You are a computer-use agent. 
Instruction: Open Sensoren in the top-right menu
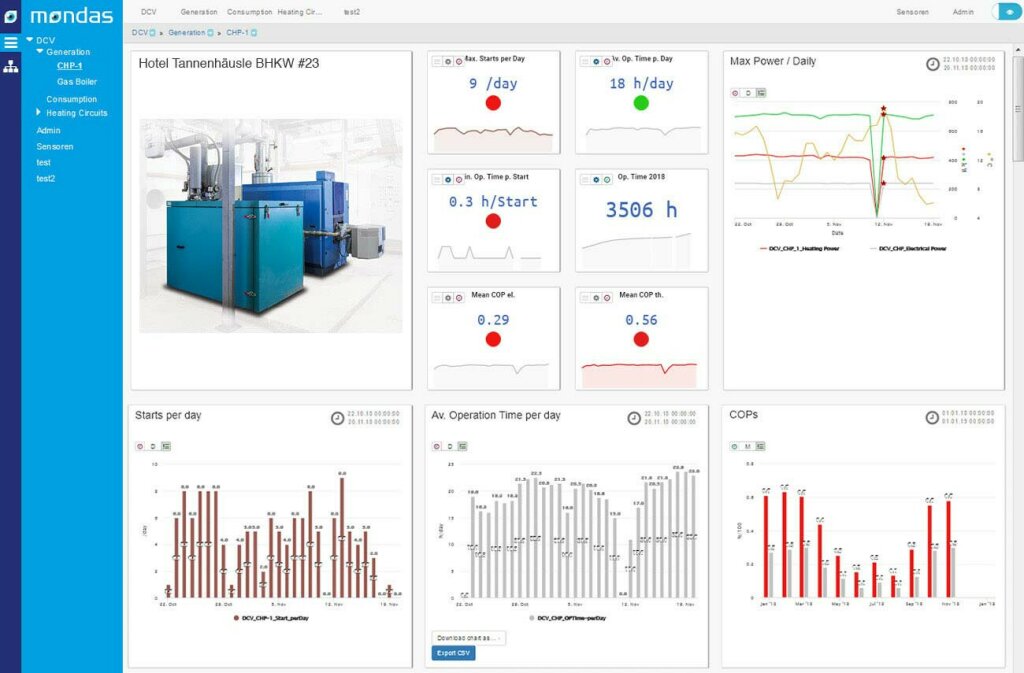pyautogui.click(x=912, y=12)
